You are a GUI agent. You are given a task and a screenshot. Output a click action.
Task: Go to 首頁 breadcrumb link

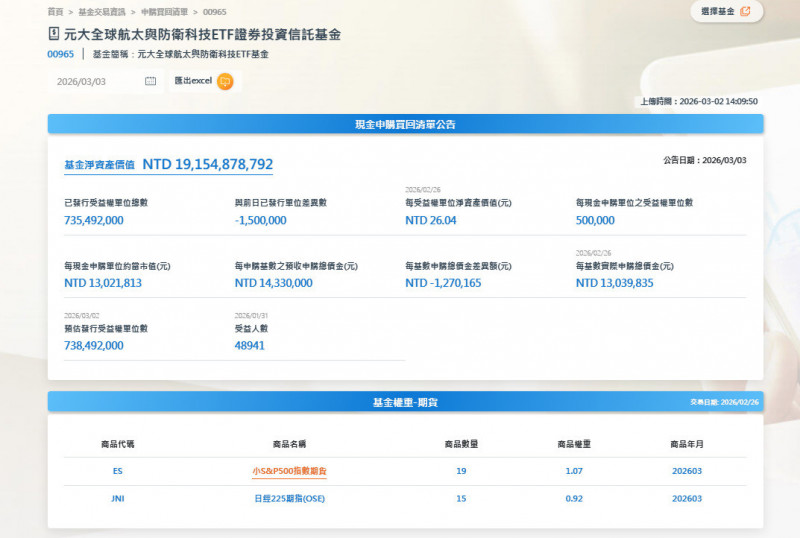tap(56, 12)
